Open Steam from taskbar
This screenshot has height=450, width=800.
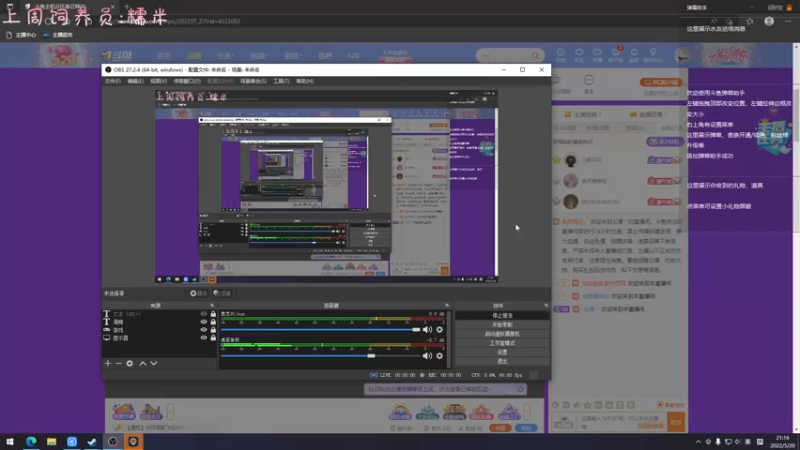click(92, 442)
